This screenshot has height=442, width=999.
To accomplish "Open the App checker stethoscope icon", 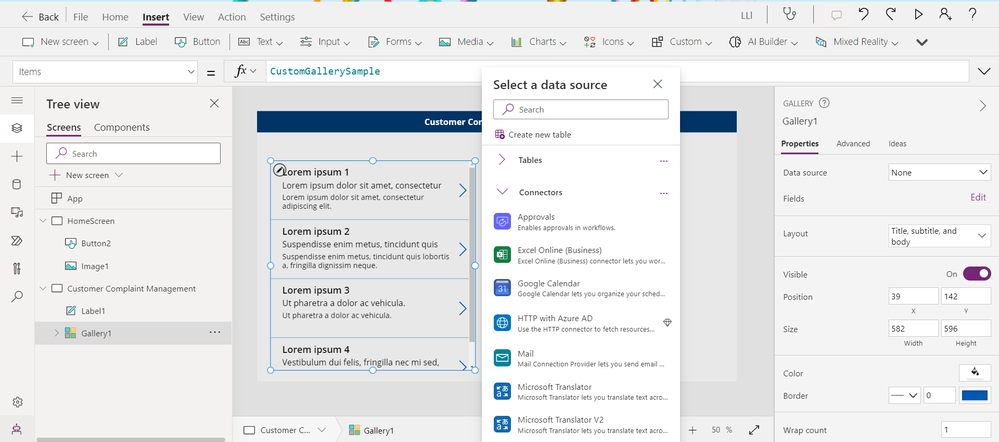I will (792, 15).
